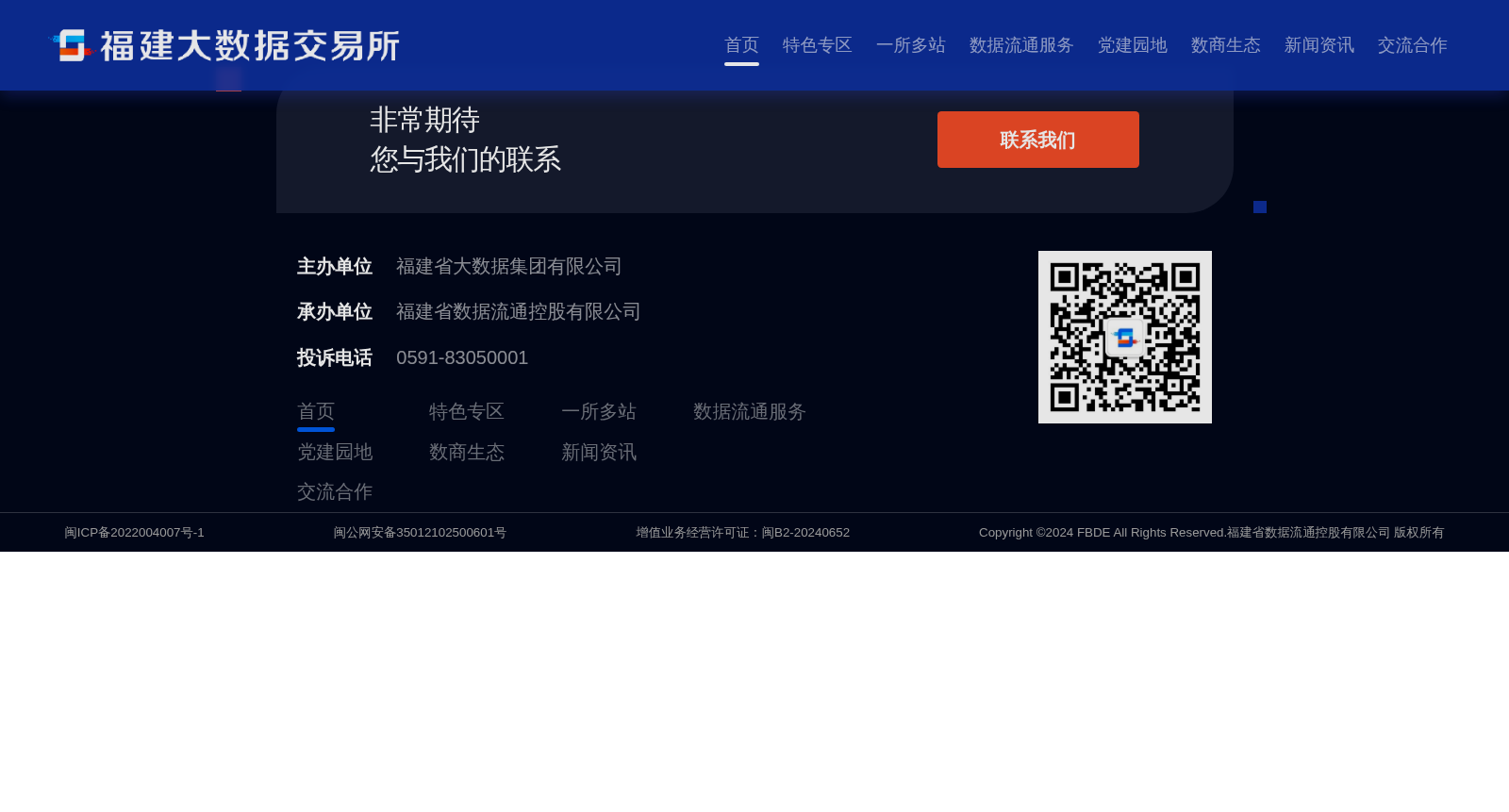Open 新闻资讯 in the top navigation
Viewport: 1509px width, 812px height.
(1319, 45)
